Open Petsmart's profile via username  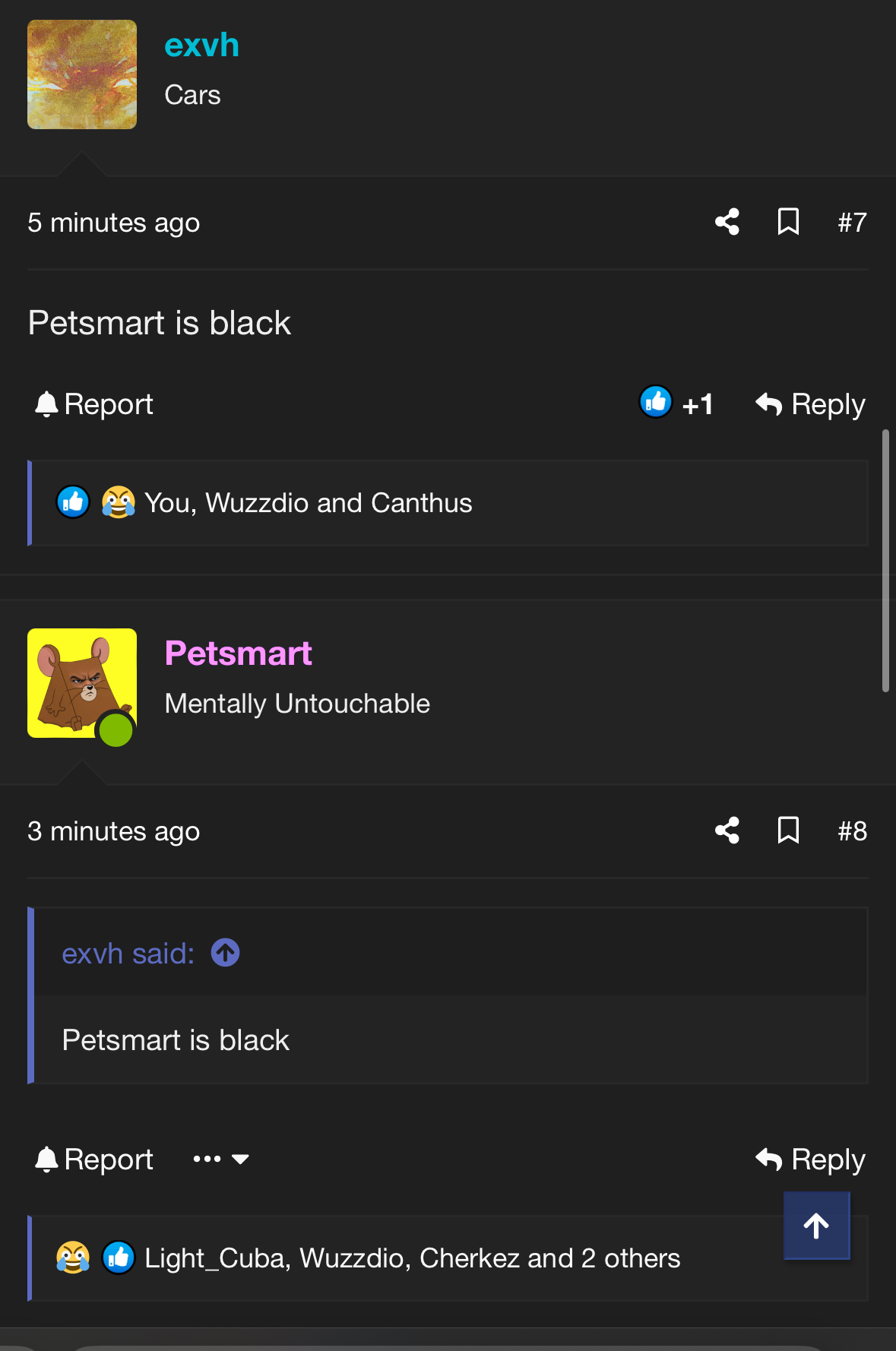click(238, 653)
